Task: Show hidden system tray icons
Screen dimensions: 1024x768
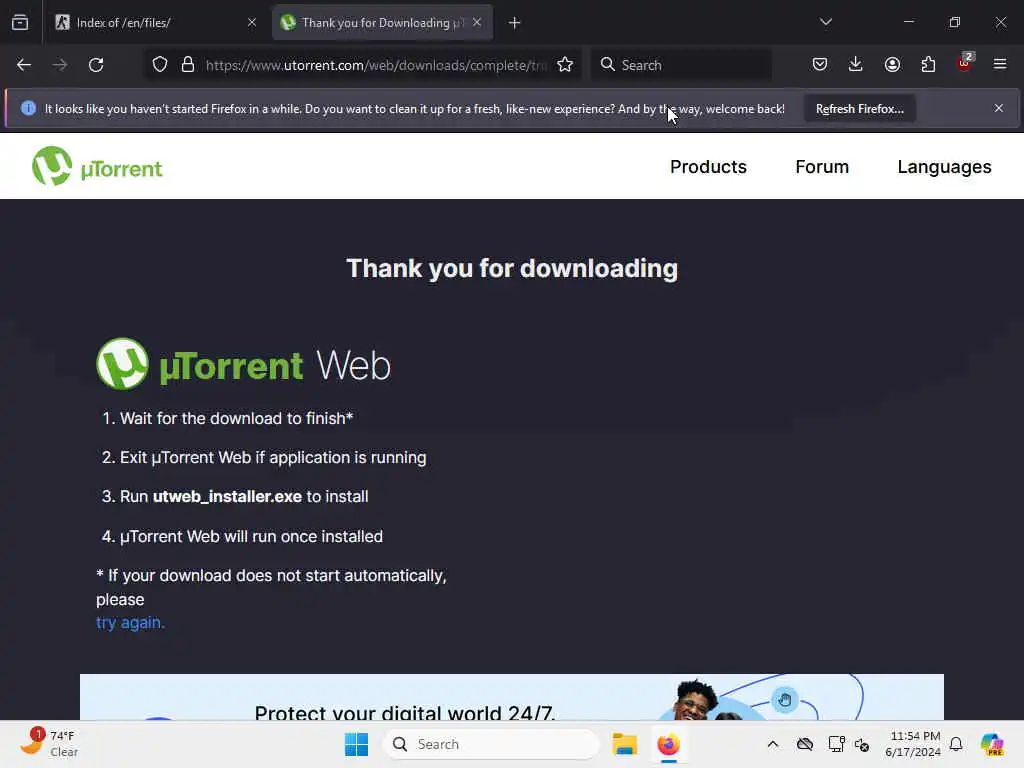Action: [x=773, y=744]
